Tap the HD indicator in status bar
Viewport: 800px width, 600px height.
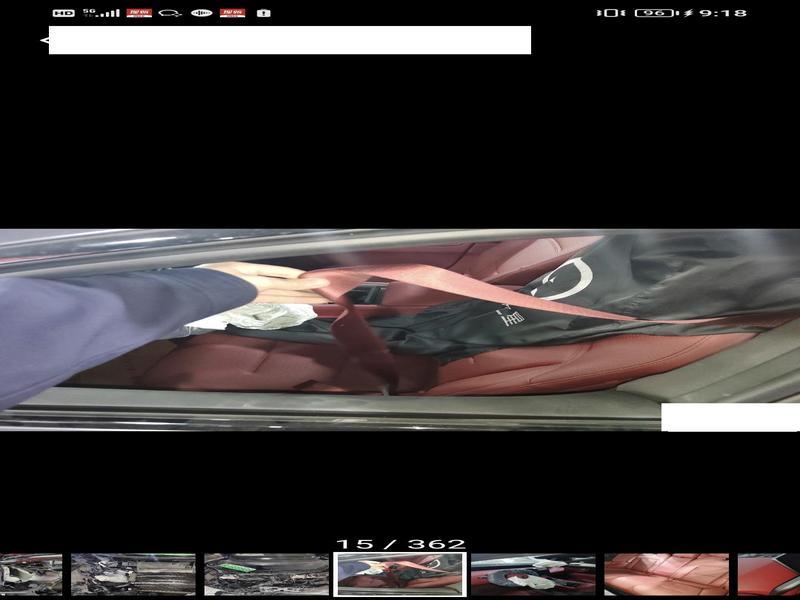(x=63, y=13)
